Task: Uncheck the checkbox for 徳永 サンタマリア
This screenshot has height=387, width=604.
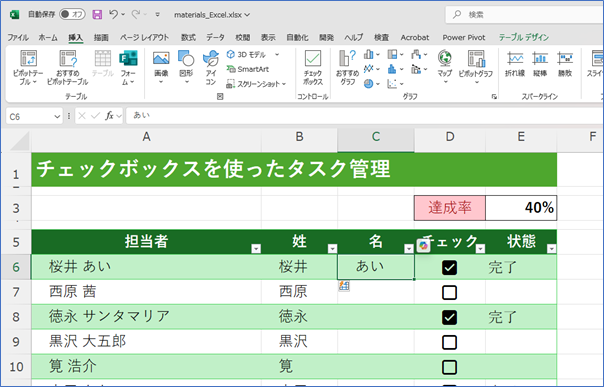Action: coord(450,317)
